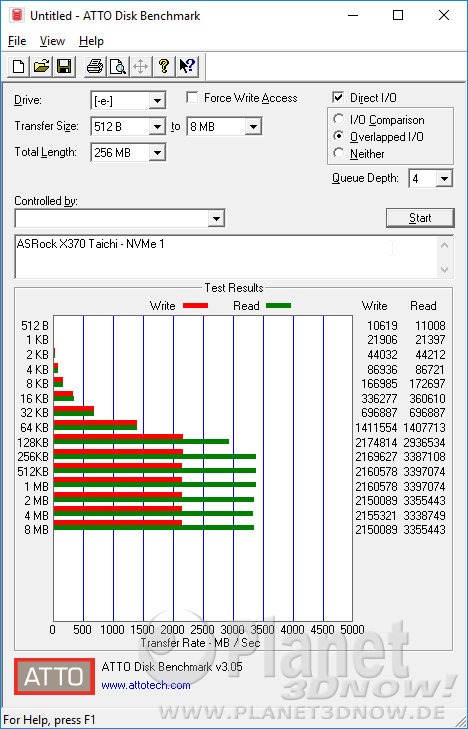Viewport: 468px width, 729px height.
Task: Click read value 2936534
Action: point(424,442)
